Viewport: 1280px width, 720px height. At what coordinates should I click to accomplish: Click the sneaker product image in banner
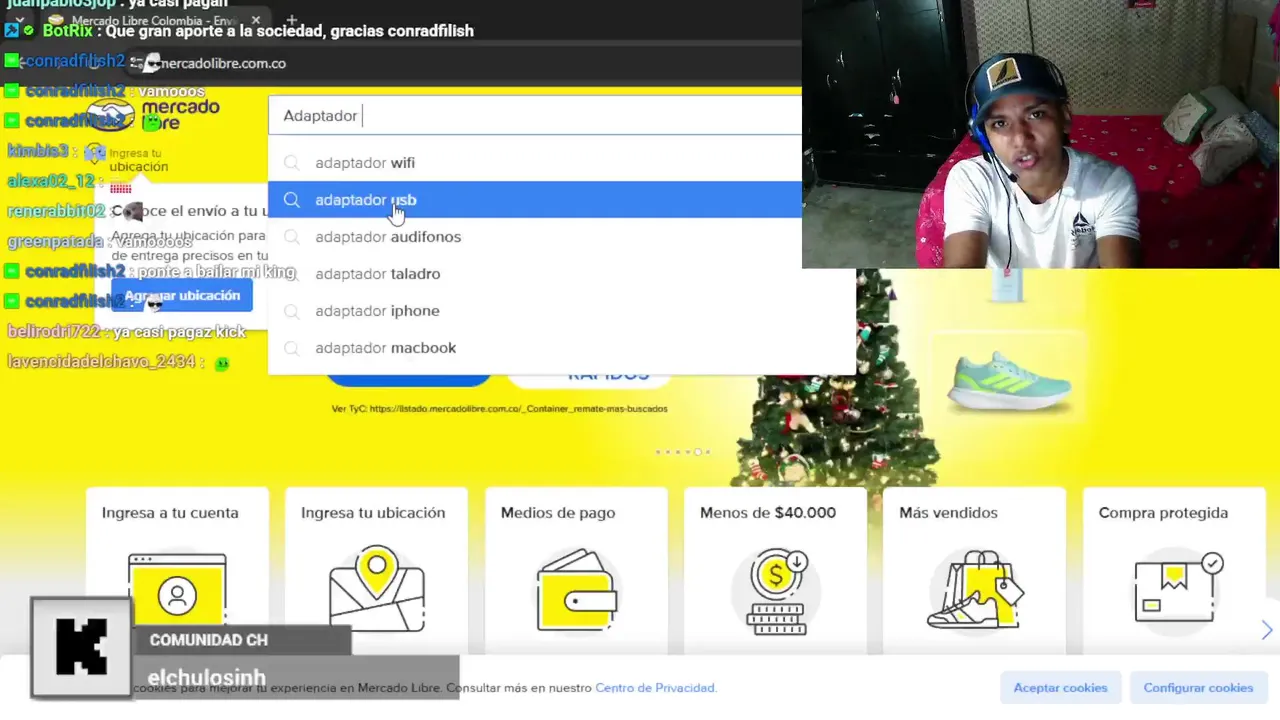(x=1009, y=381)
